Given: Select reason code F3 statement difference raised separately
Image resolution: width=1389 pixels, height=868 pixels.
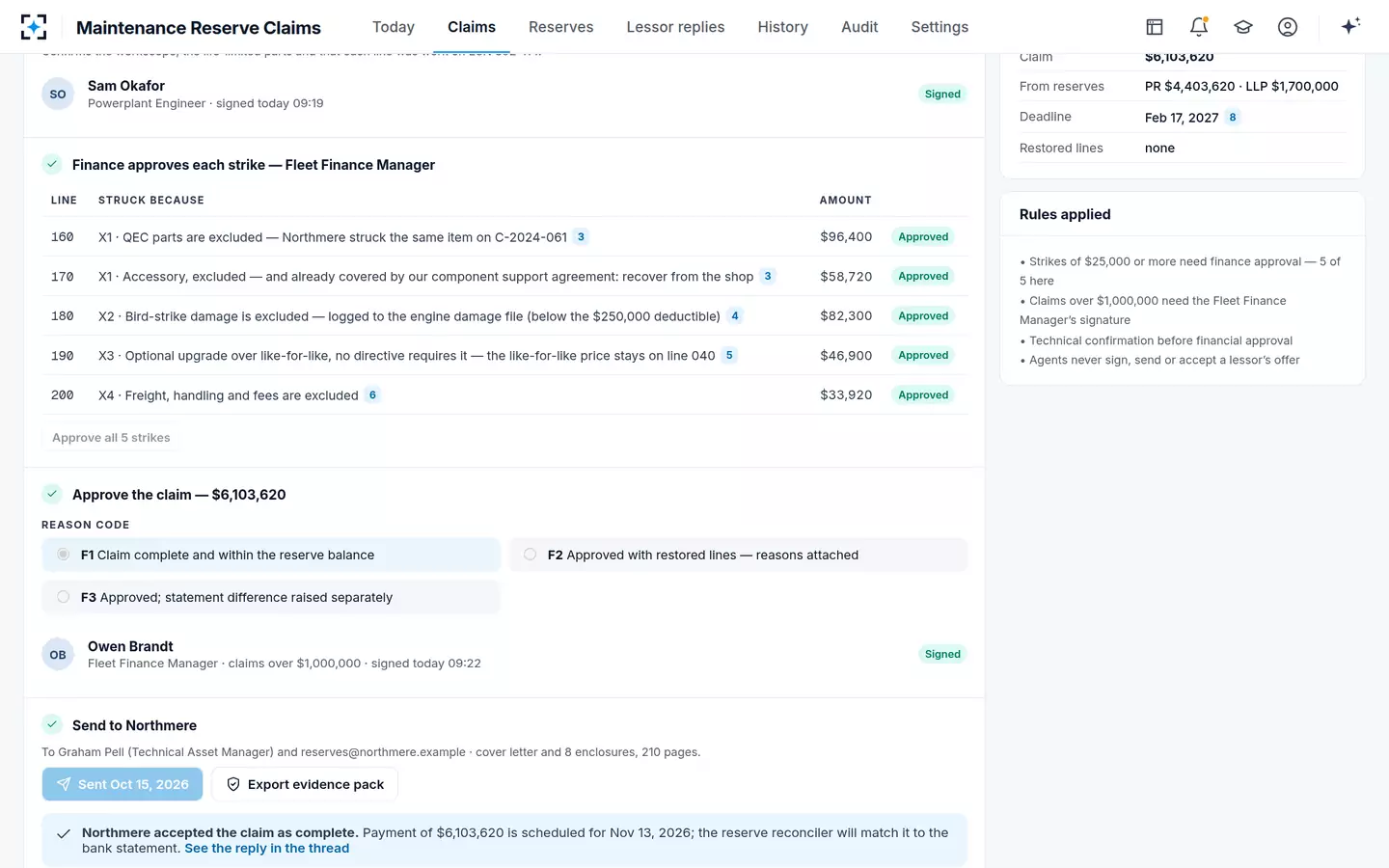Looking at the screenshot, I should pos(271,597).
